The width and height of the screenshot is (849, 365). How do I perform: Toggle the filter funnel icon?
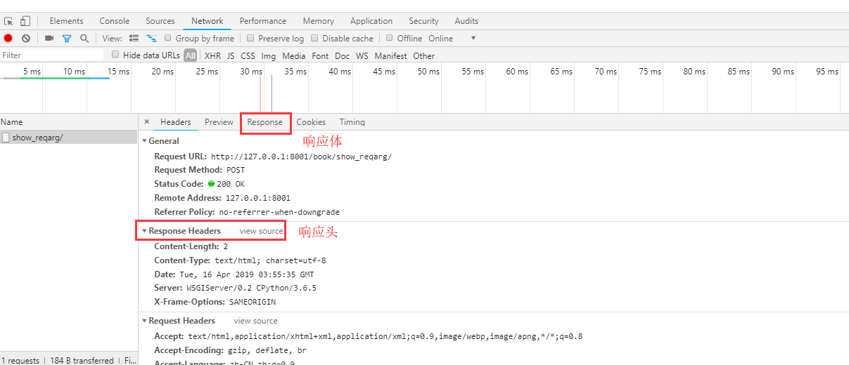click(x=67, y=38)
